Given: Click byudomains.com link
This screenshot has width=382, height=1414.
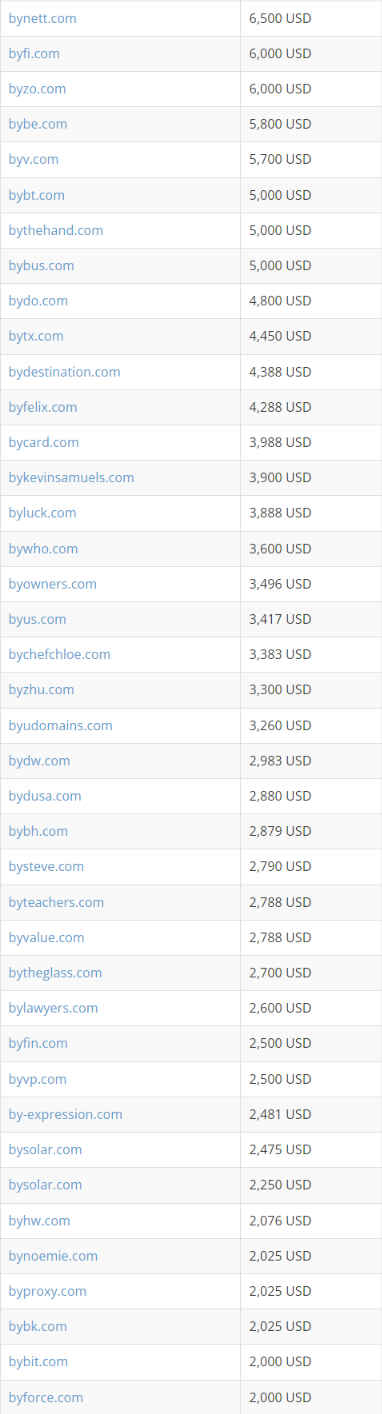Looking at the screenshot, I should (x=60, y=725).
